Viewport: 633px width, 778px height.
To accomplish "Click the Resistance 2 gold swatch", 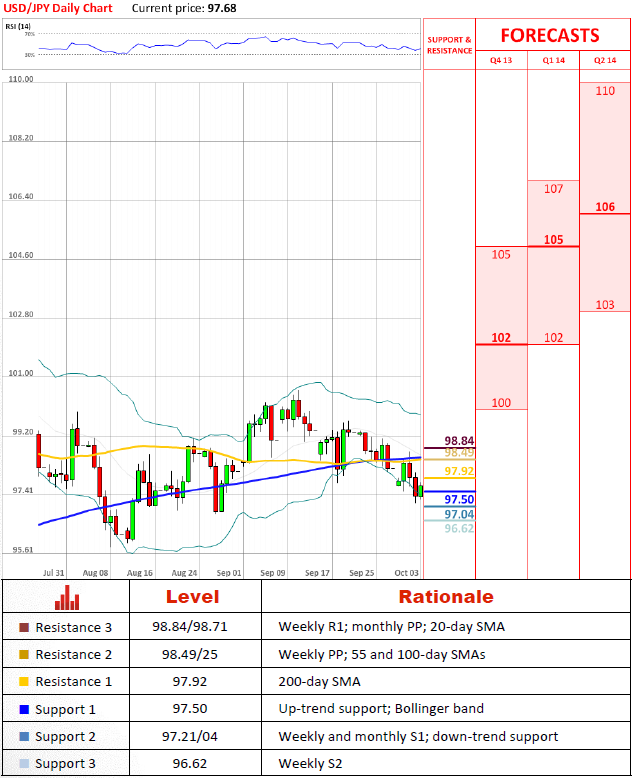I will pyautogui.click(x=24, y=654).
